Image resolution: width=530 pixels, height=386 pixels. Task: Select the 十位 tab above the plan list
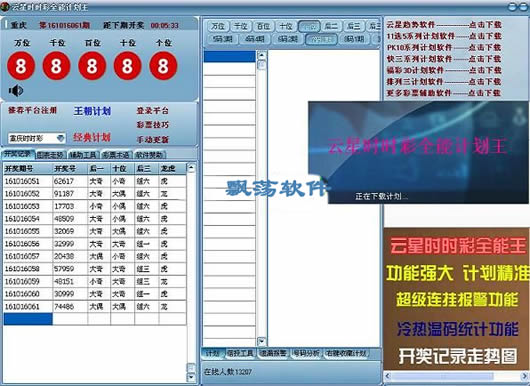pos(286,26)
